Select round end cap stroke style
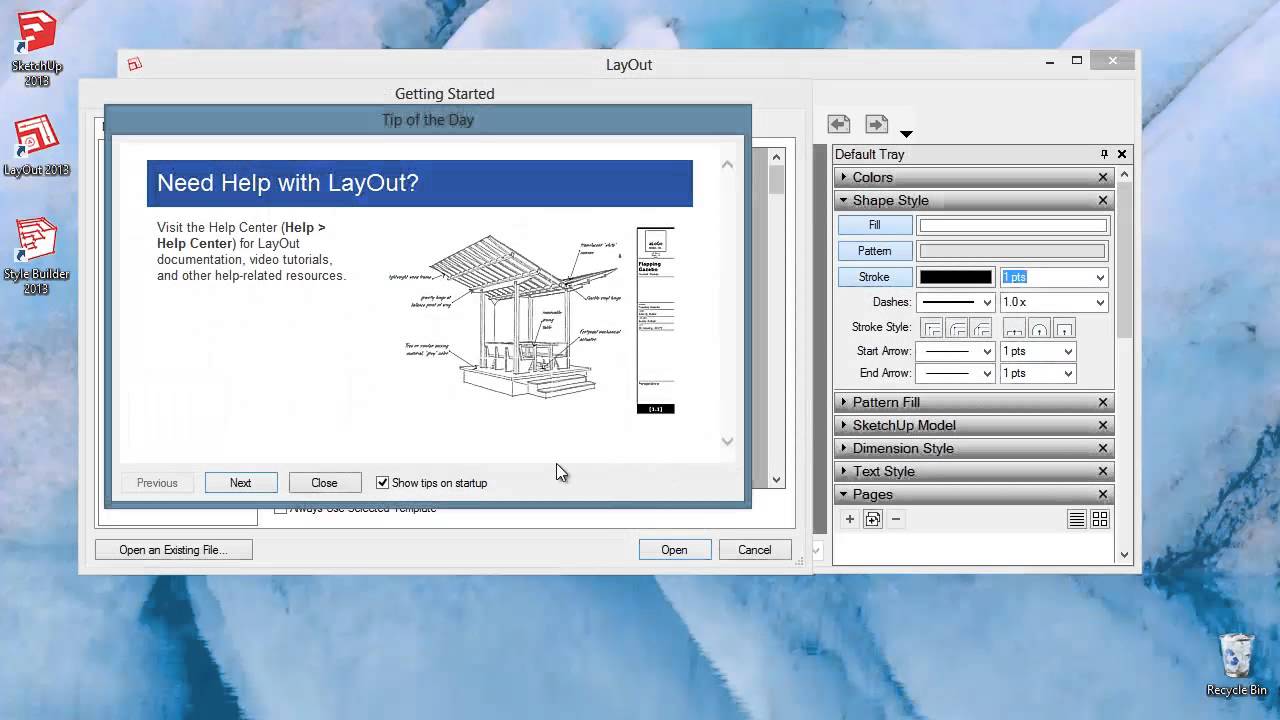The image size is (1280, 720). (x=1039, y=328)
